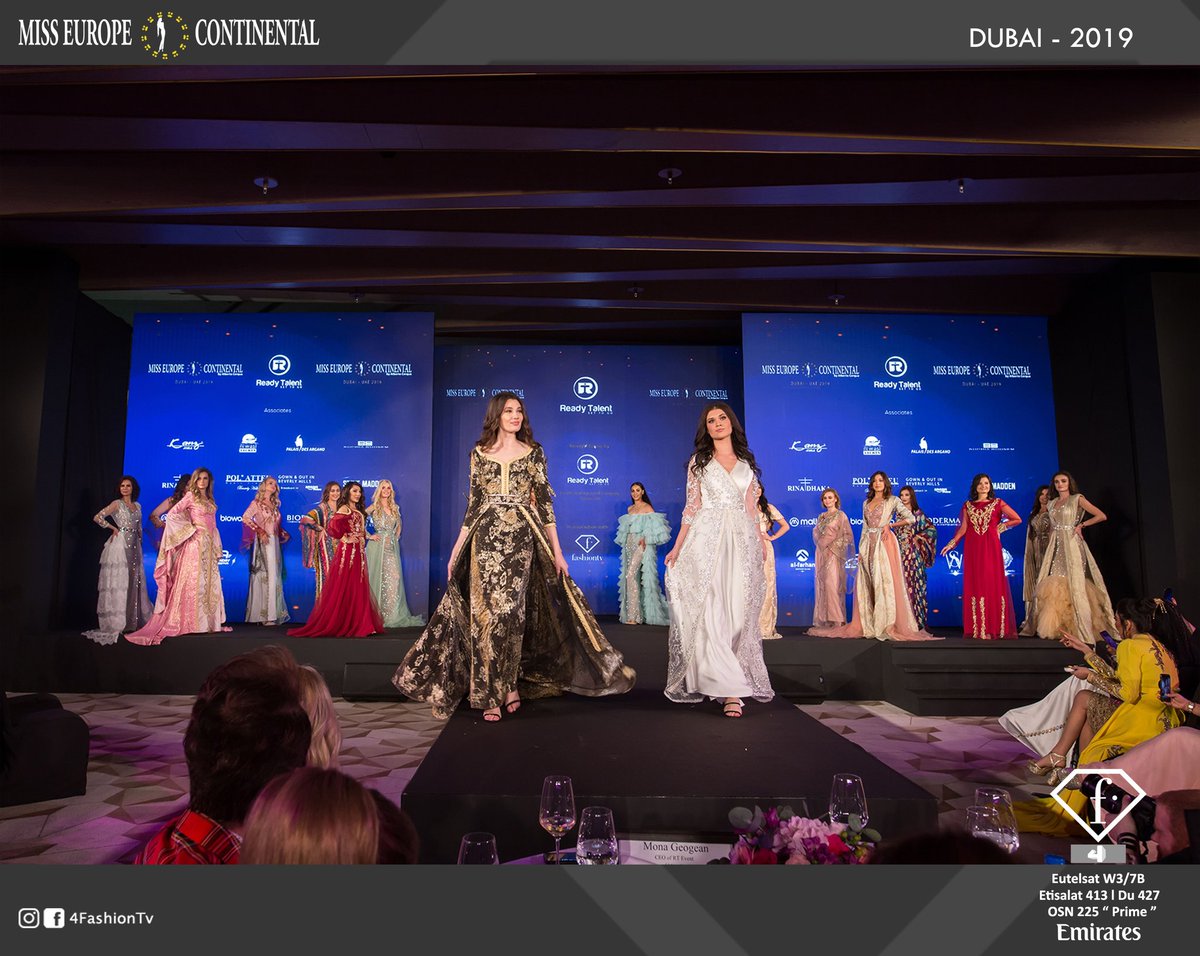Image resolution: width=1200 pixels, height=956 pixels.
Task: Click the star-circle emblem in the header logo
Action: click(x=164, y=34)
